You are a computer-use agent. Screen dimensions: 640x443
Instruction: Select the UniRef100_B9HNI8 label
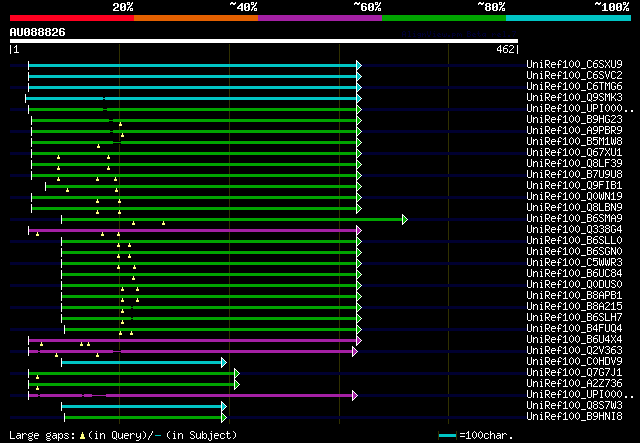click(574, 417)
